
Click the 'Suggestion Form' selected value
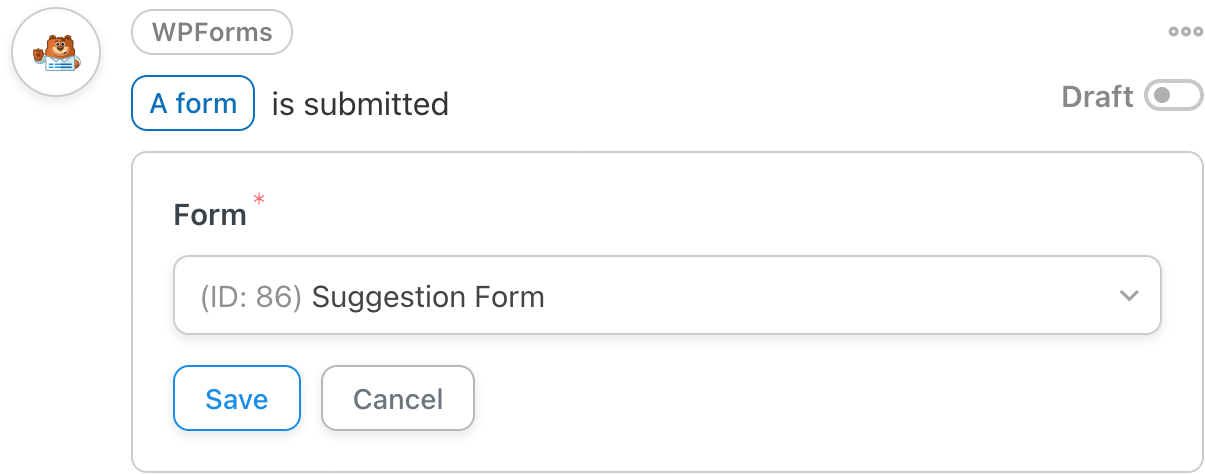(428, 297)
